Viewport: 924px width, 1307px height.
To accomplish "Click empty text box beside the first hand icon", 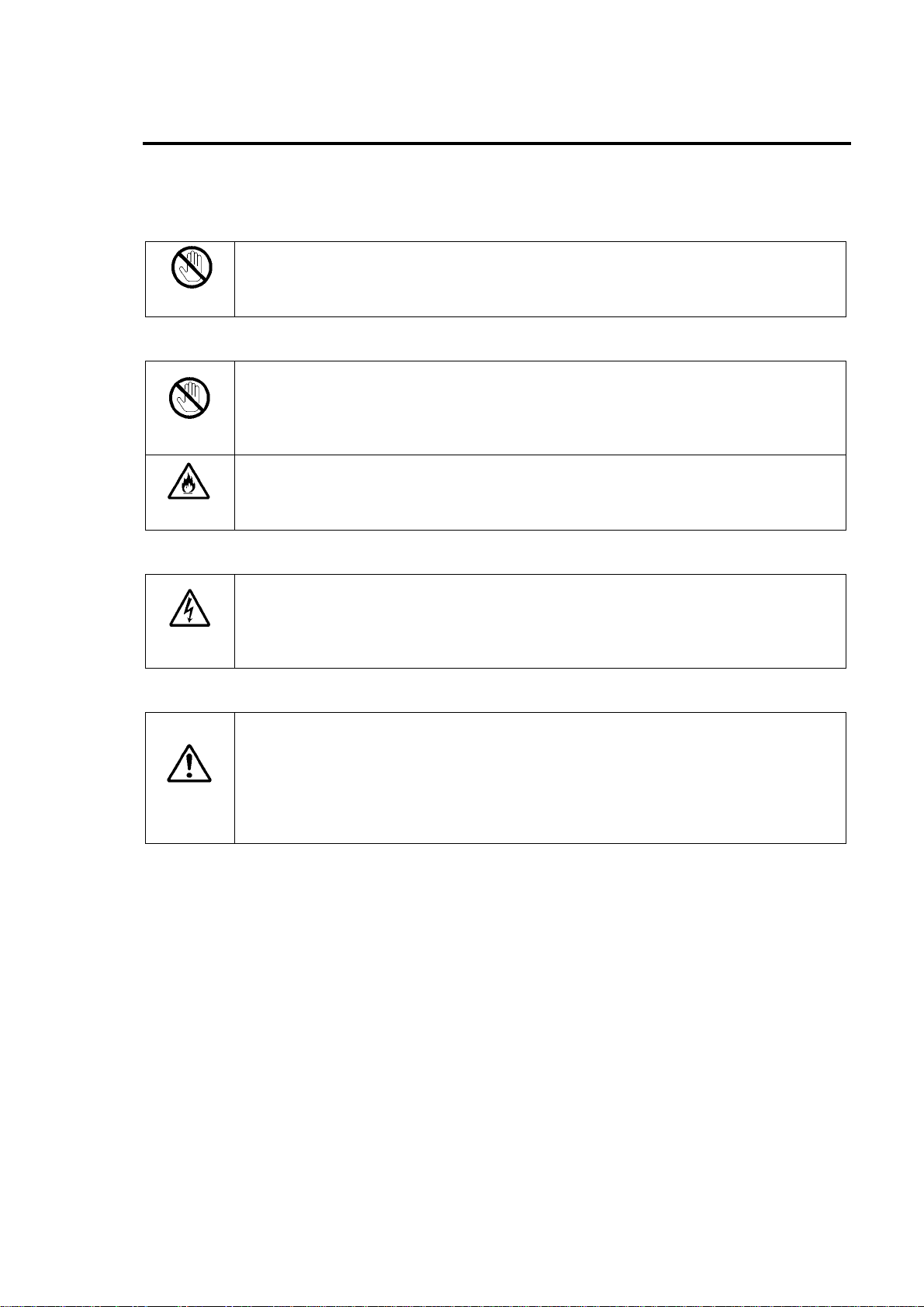I will pyautogui.click(x=540, y=279).
